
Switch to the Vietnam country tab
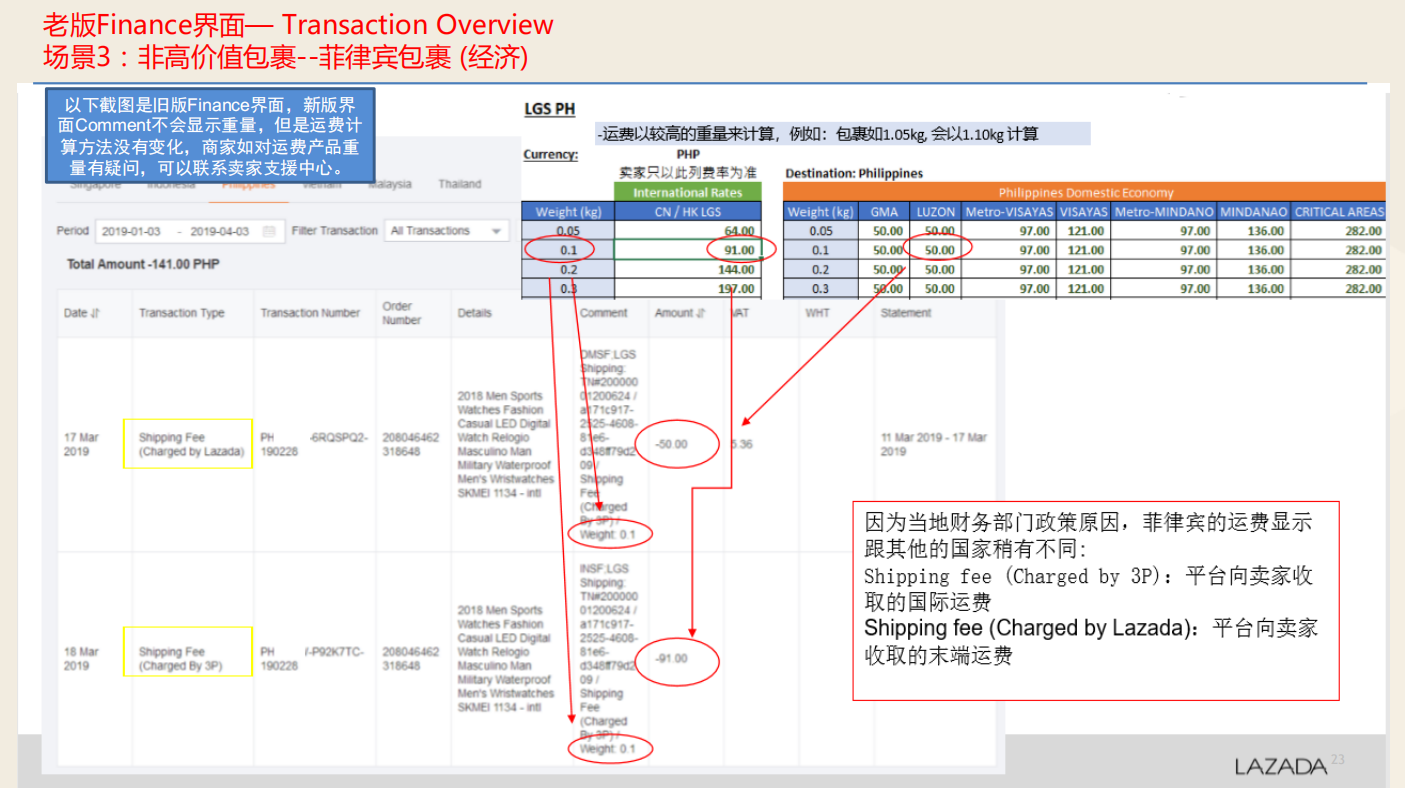[320, 184]
